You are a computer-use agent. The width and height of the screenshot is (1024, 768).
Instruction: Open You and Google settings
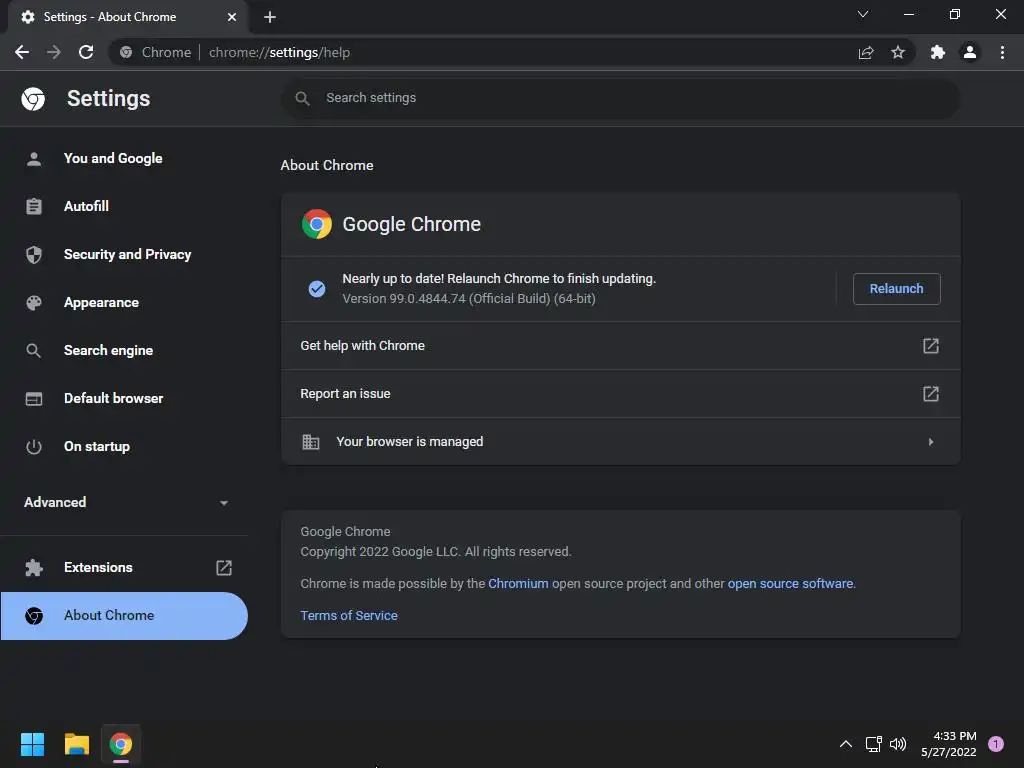point(124,159)
